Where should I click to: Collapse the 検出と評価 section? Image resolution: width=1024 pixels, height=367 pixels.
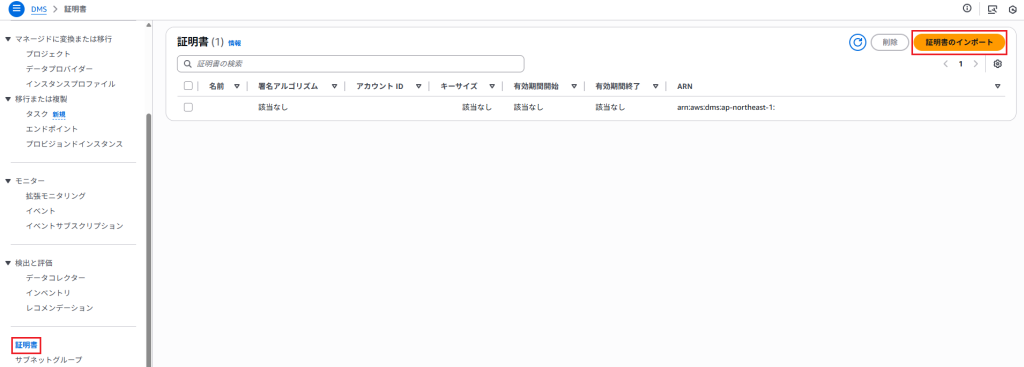point(8,263)
